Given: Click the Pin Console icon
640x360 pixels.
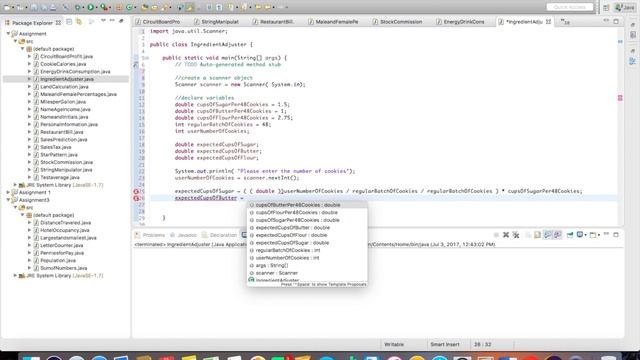Looking at the screenshot, I should click(x=570, y=235).
